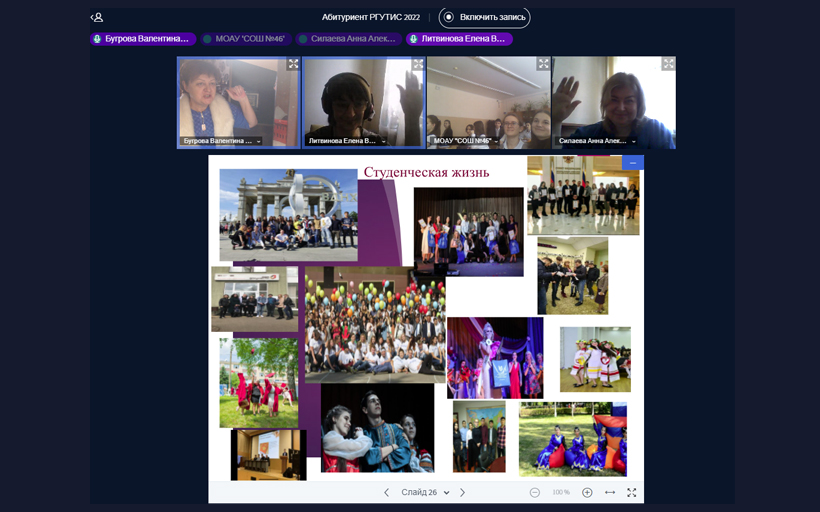
Task: Expand Бутрова Валентина video to fullscreen
Action: click(293, 64)
